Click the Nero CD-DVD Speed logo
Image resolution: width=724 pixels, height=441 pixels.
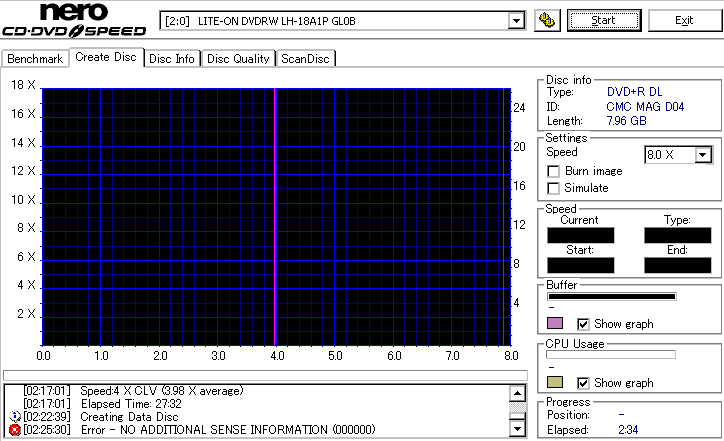tap(74, 19)
